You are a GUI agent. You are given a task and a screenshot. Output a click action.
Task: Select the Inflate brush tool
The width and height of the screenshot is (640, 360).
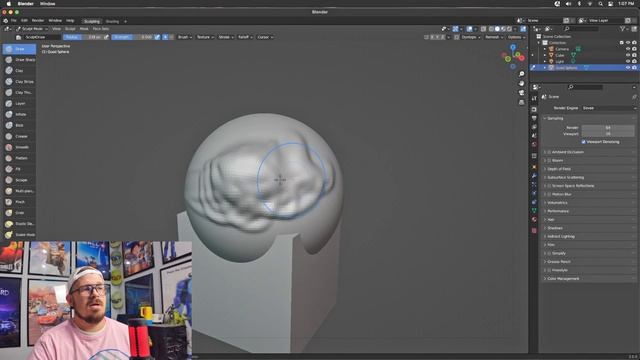[x=19, y=114]
